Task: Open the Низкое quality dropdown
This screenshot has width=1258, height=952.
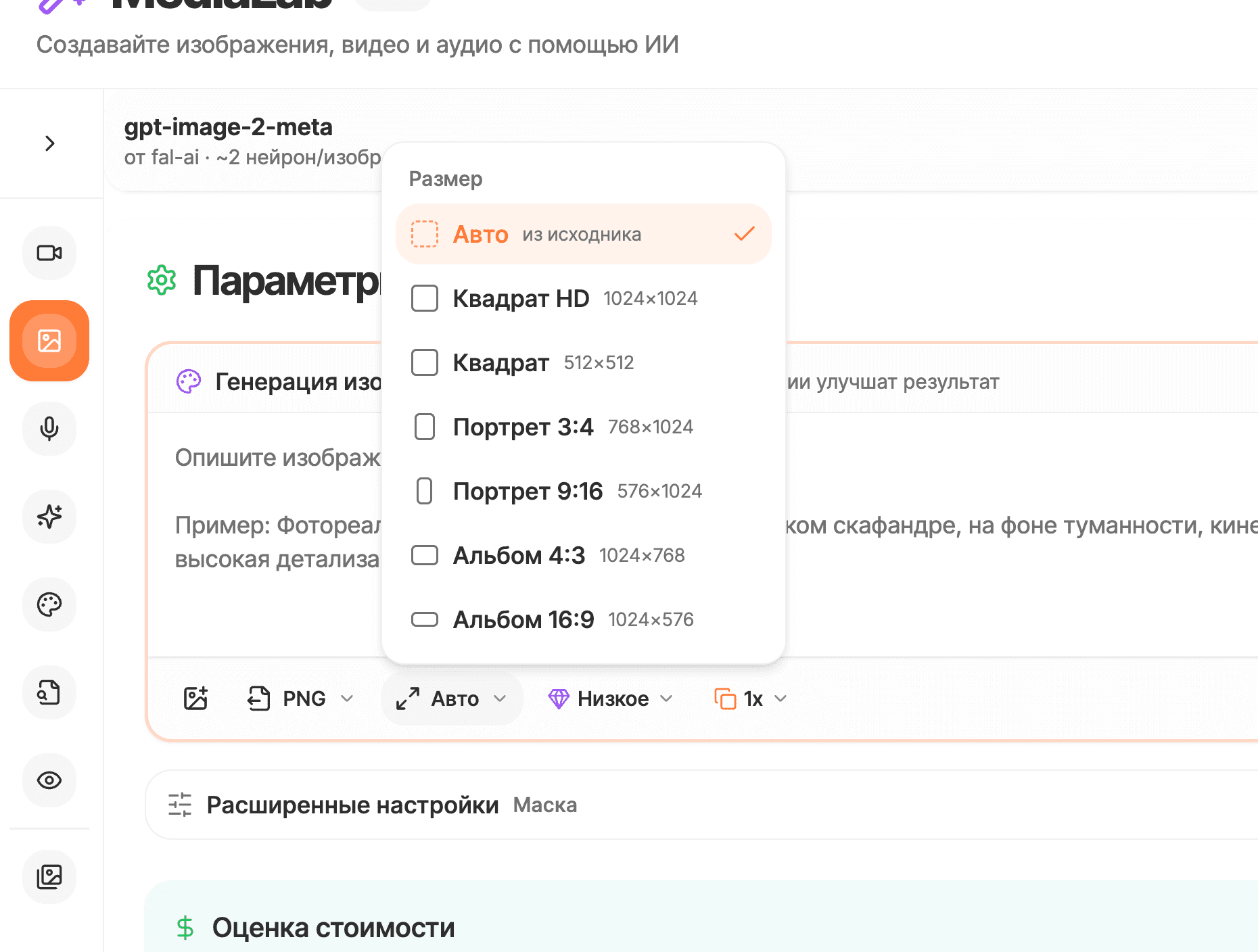Action: point(610,698)
